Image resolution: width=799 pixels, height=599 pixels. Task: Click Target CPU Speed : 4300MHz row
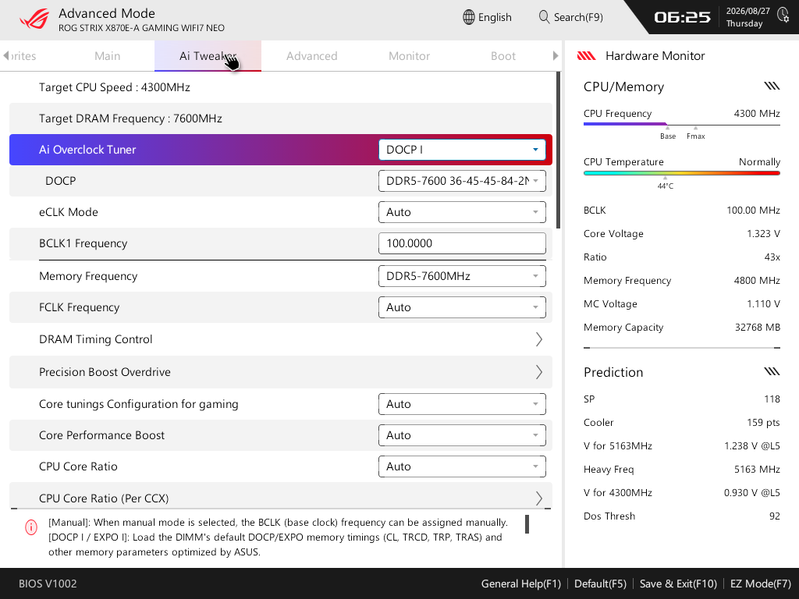pos(280,87)
